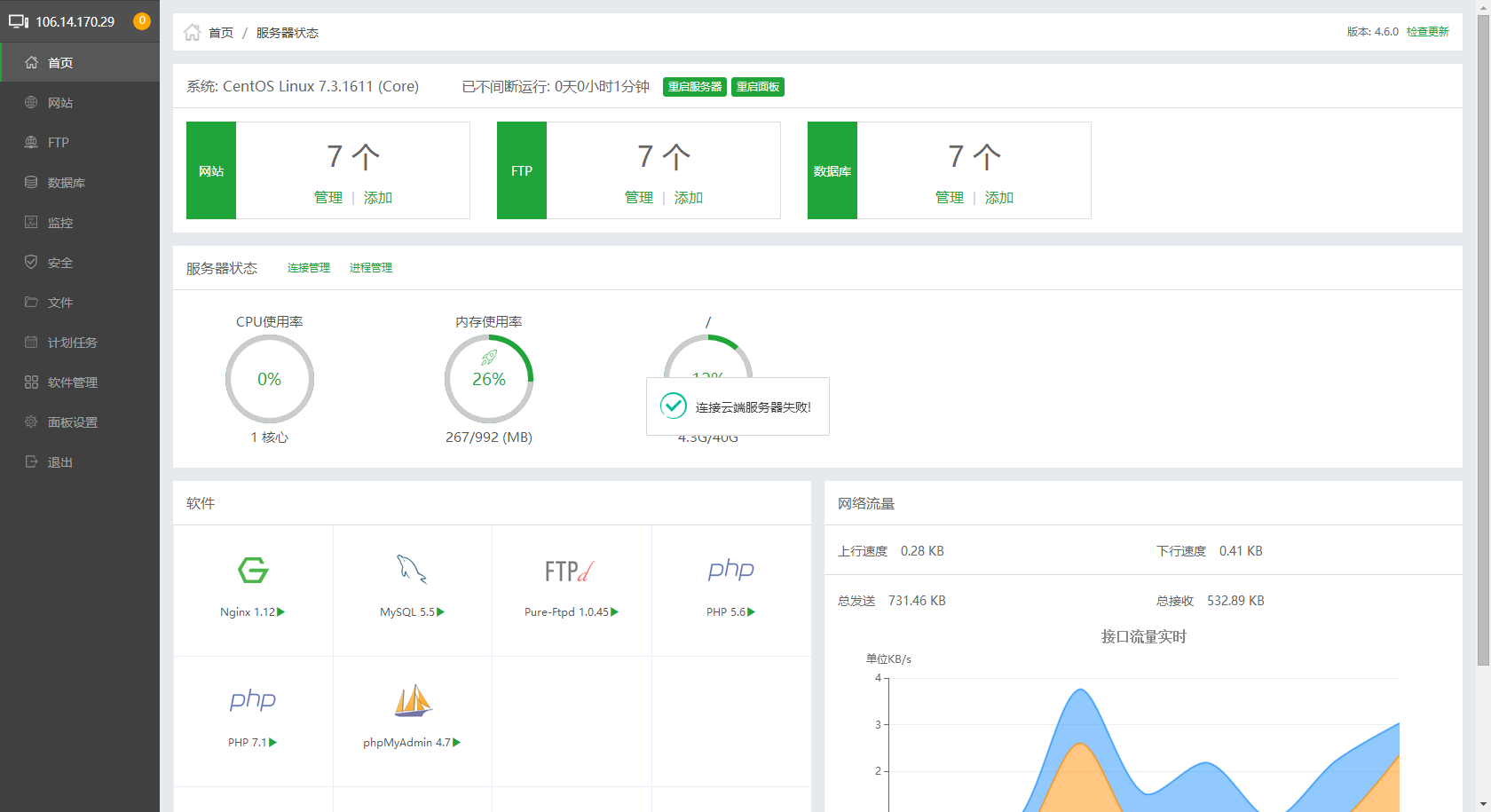Click 检查更新 link at top right
The width and height of the screenshot is (1491, 812).
tap(1428, 32)
